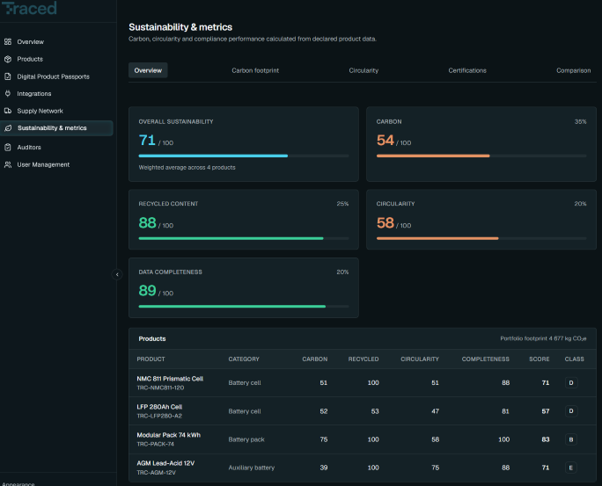Open LFP 280Ah Cell product
602x486 pixels.
tap(159, 407)
